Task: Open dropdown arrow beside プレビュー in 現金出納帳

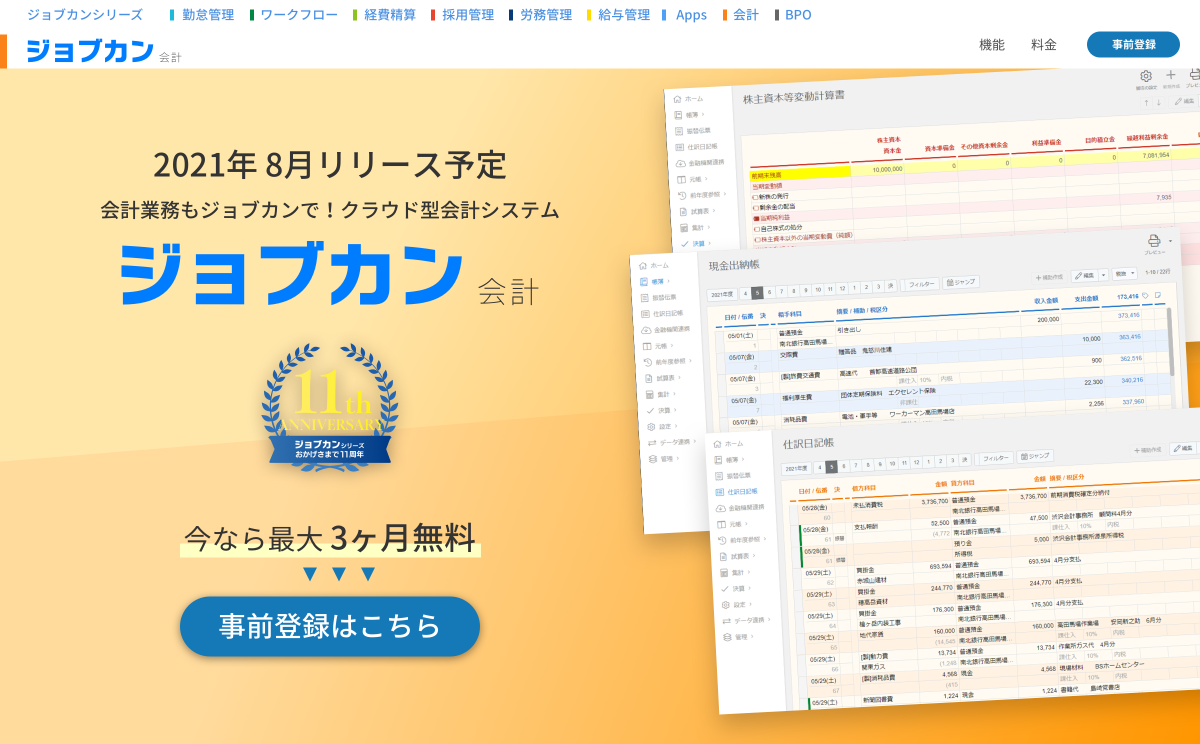Action: coord(1169,240)
